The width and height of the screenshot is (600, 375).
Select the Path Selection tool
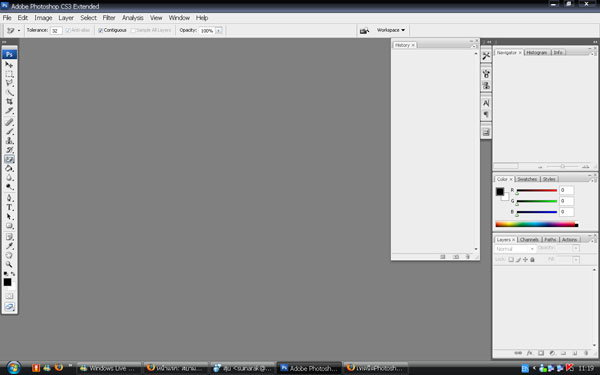(x=9, y=217)
